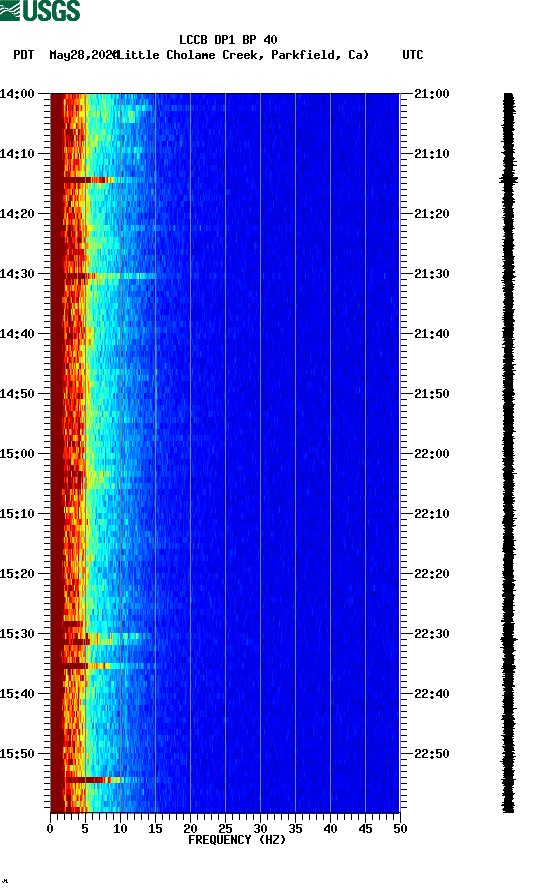552x892 pixels.
Task: Click the 21:20 UTC time label
Action: [x=432, y=214]
